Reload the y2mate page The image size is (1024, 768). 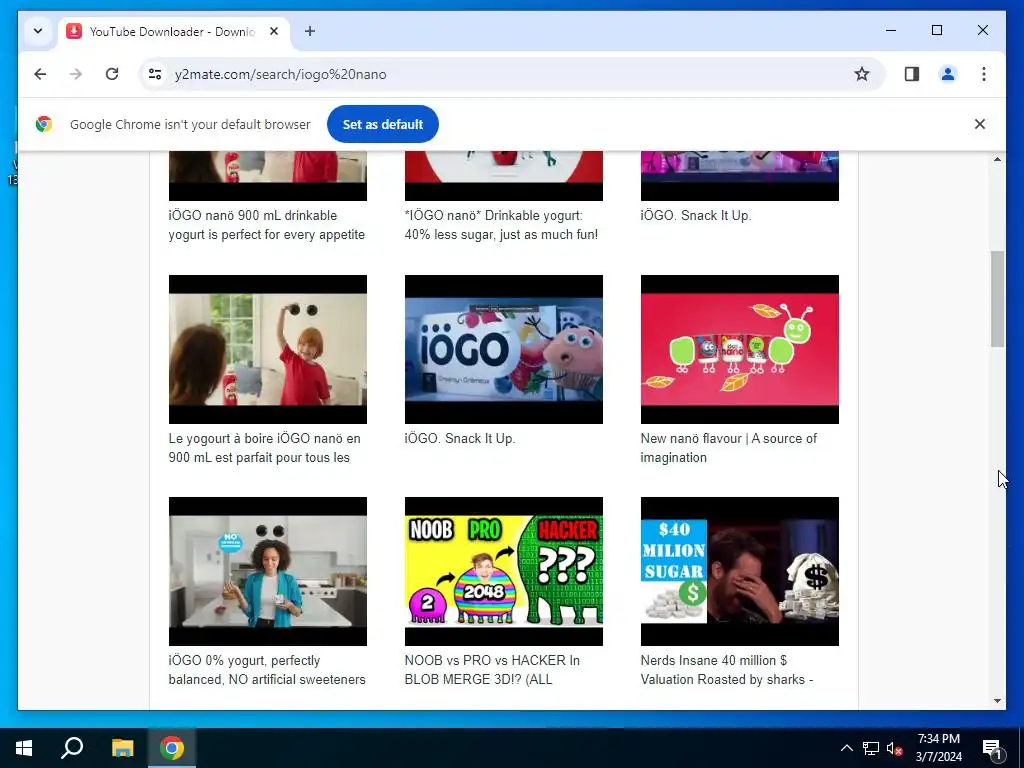point(112,74)
